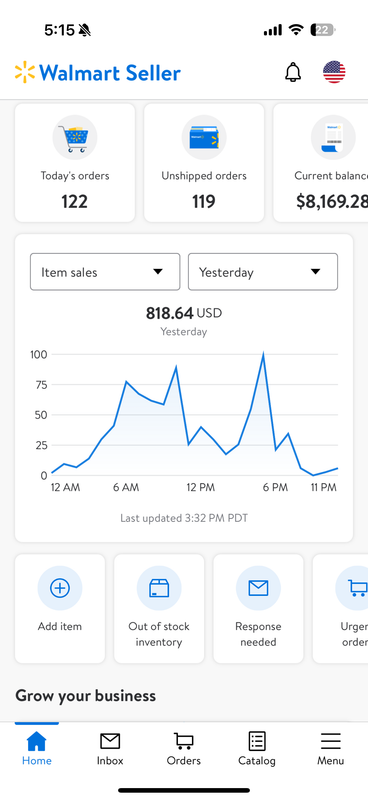368x800 pixels.
Task: Tap the 122 today's orders count
Action: [75, 202]
